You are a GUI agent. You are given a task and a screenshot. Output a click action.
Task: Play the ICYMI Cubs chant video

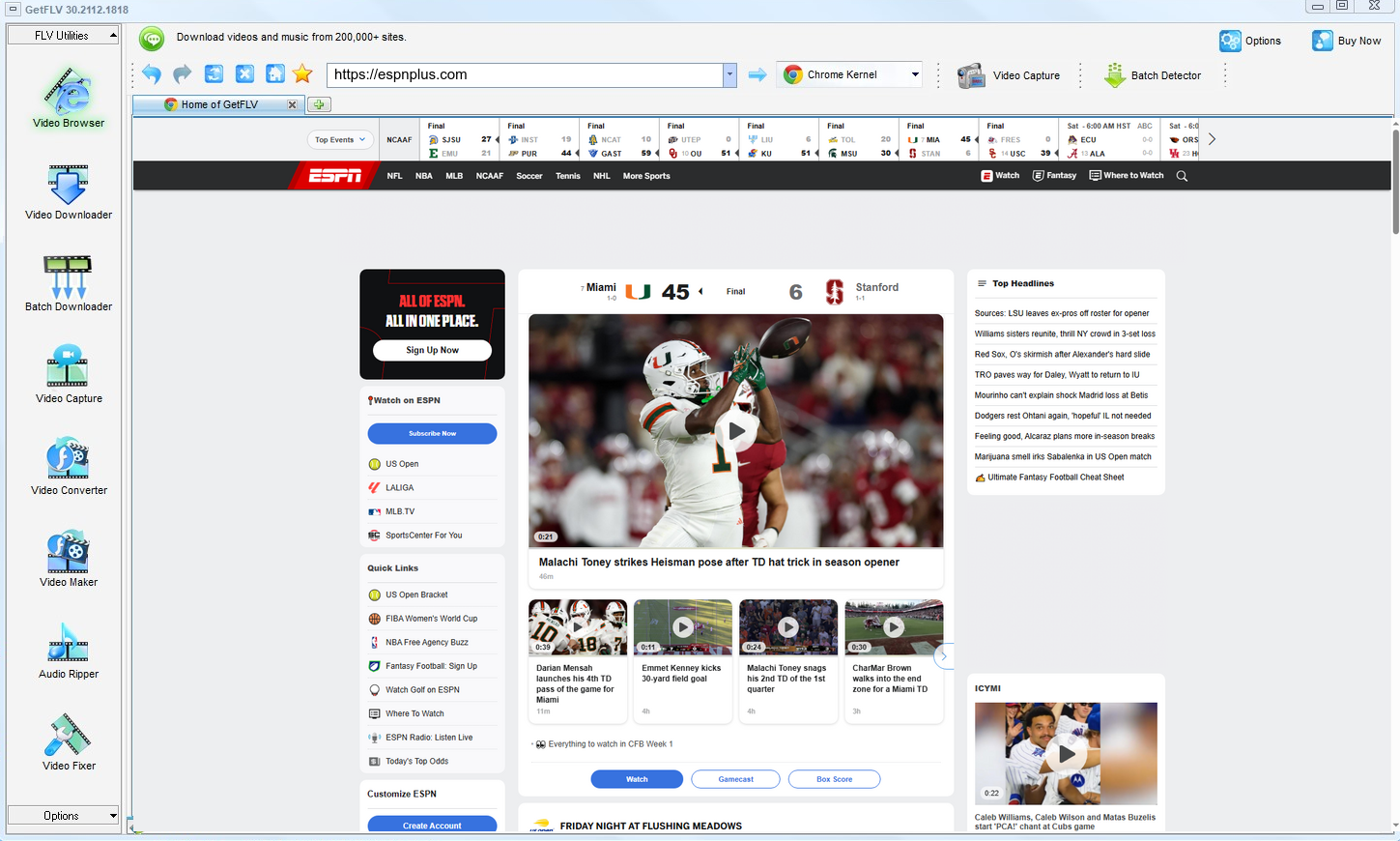(1067, 753)
